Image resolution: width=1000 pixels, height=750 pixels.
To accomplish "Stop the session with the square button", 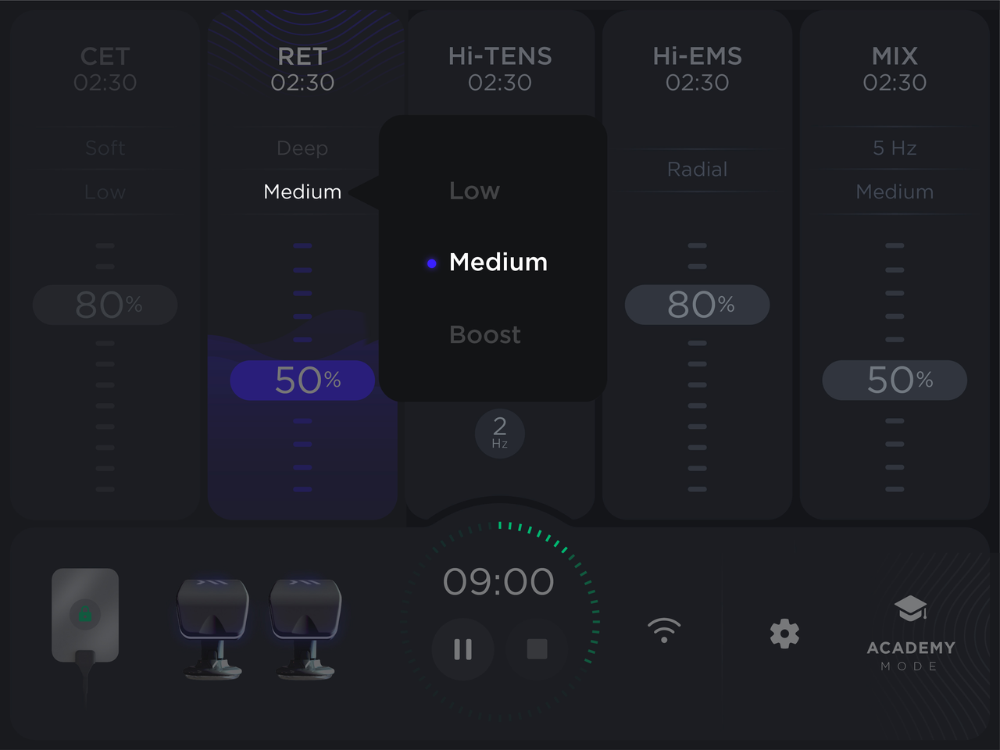I will pyautogui.click(x=537, y=649).
